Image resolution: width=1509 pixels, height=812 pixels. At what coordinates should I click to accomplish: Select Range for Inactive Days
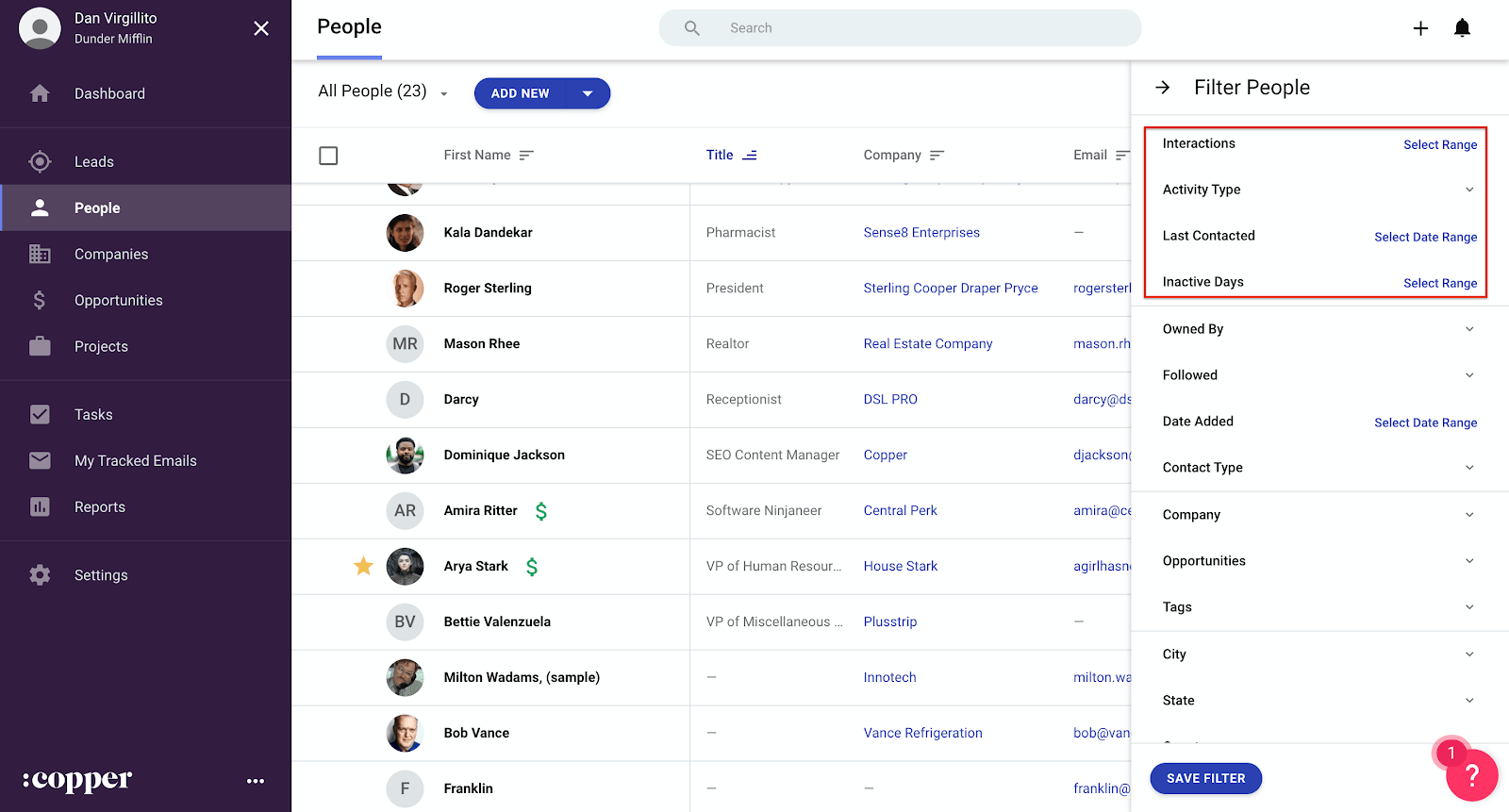pyautogui.click(x=1440, y=283)
